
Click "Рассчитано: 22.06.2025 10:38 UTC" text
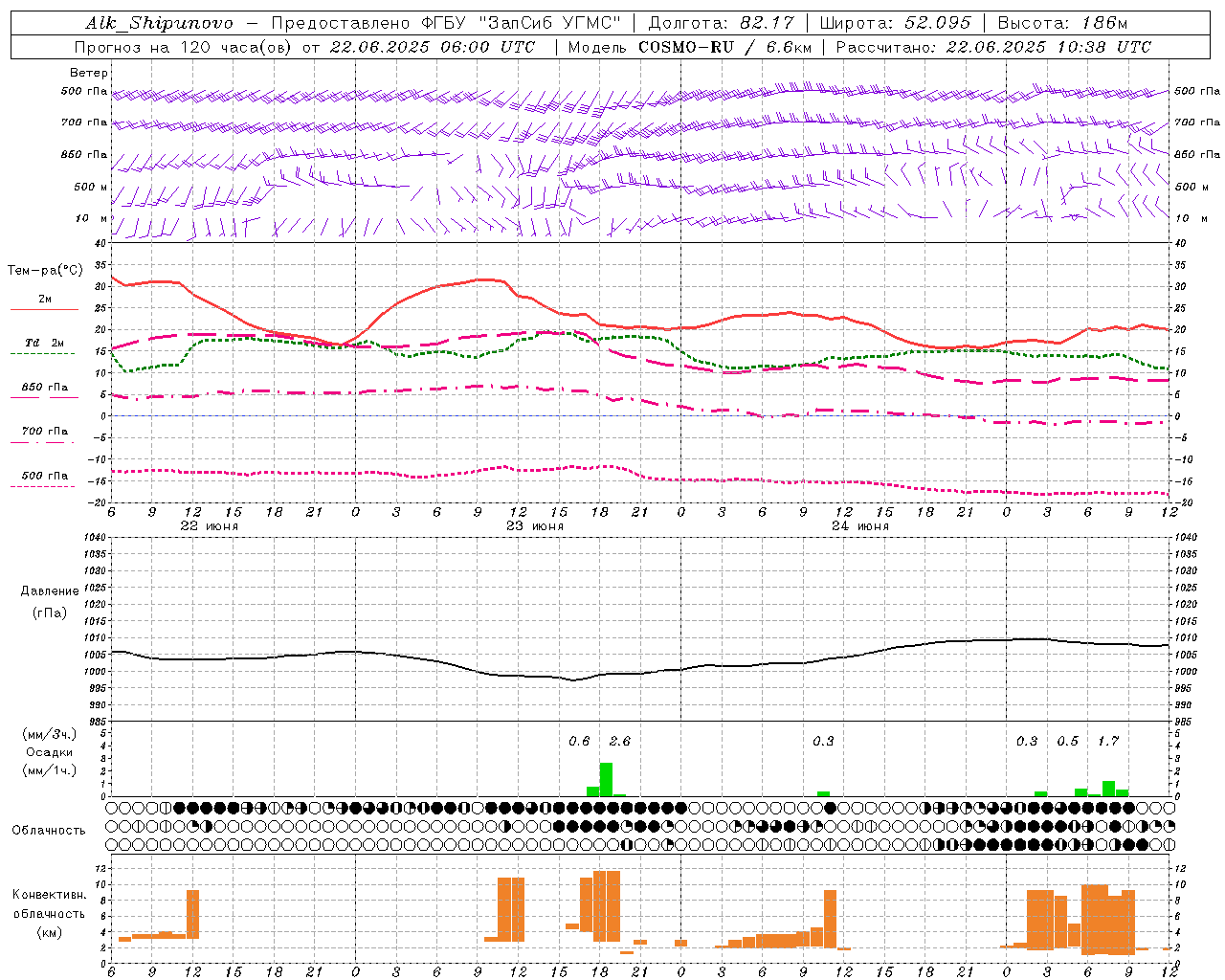(993, 47)
